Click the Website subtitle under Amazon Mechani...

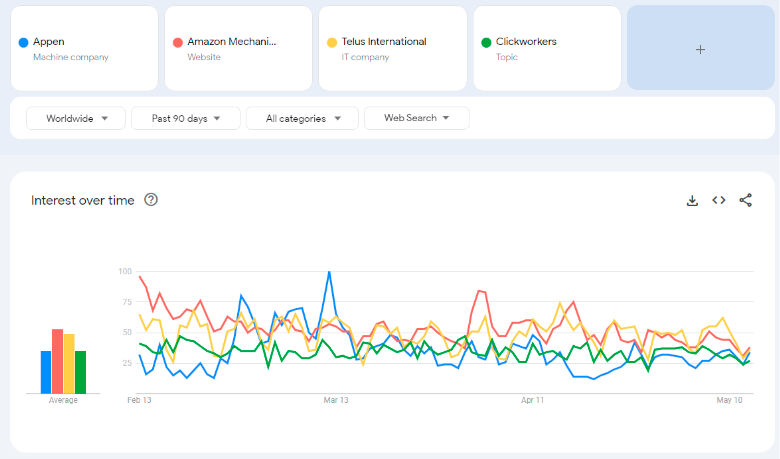[x=204, y=57]
